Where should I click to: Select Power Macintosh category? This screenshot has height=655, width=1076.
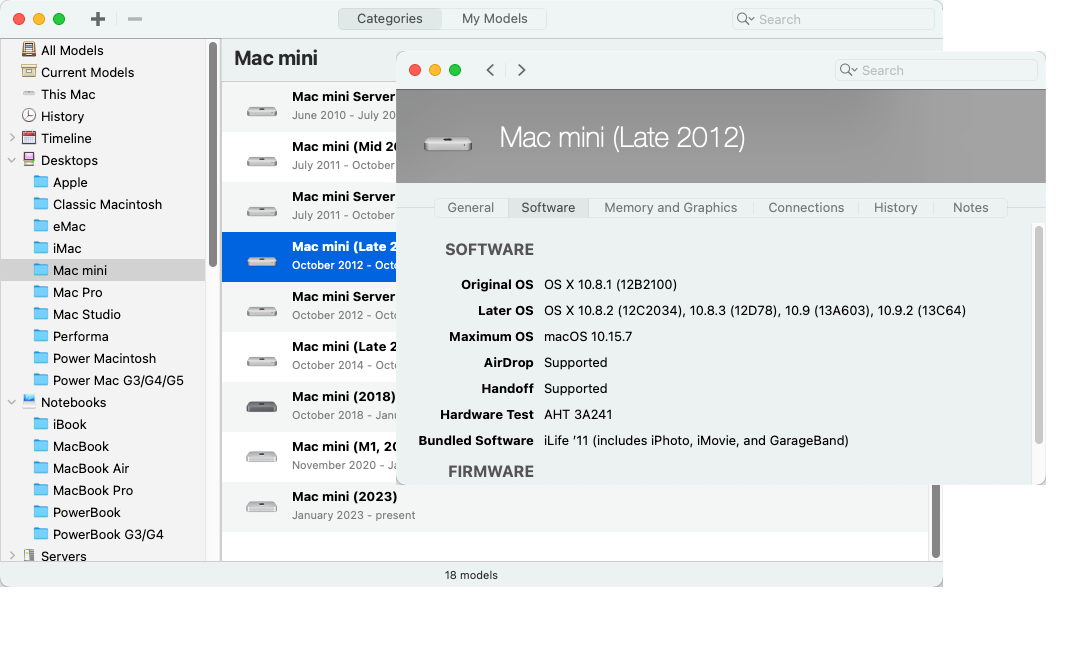[x=103, y=358]
